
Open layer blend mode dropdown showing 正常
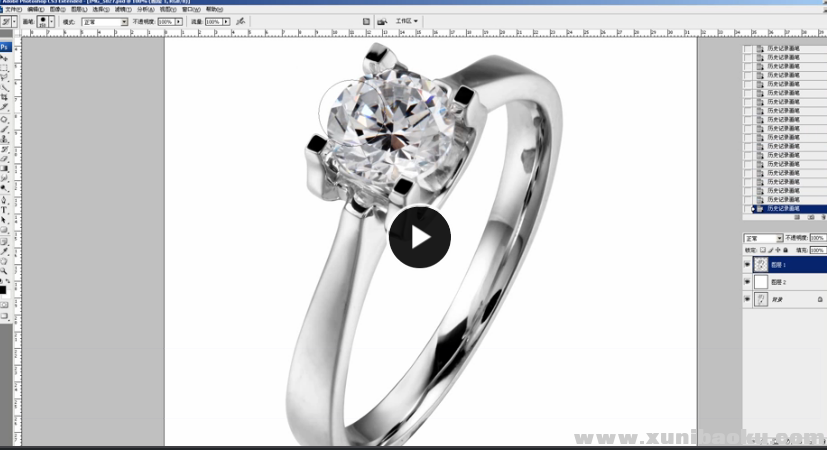pyautogui.click(x=764, y=238)
